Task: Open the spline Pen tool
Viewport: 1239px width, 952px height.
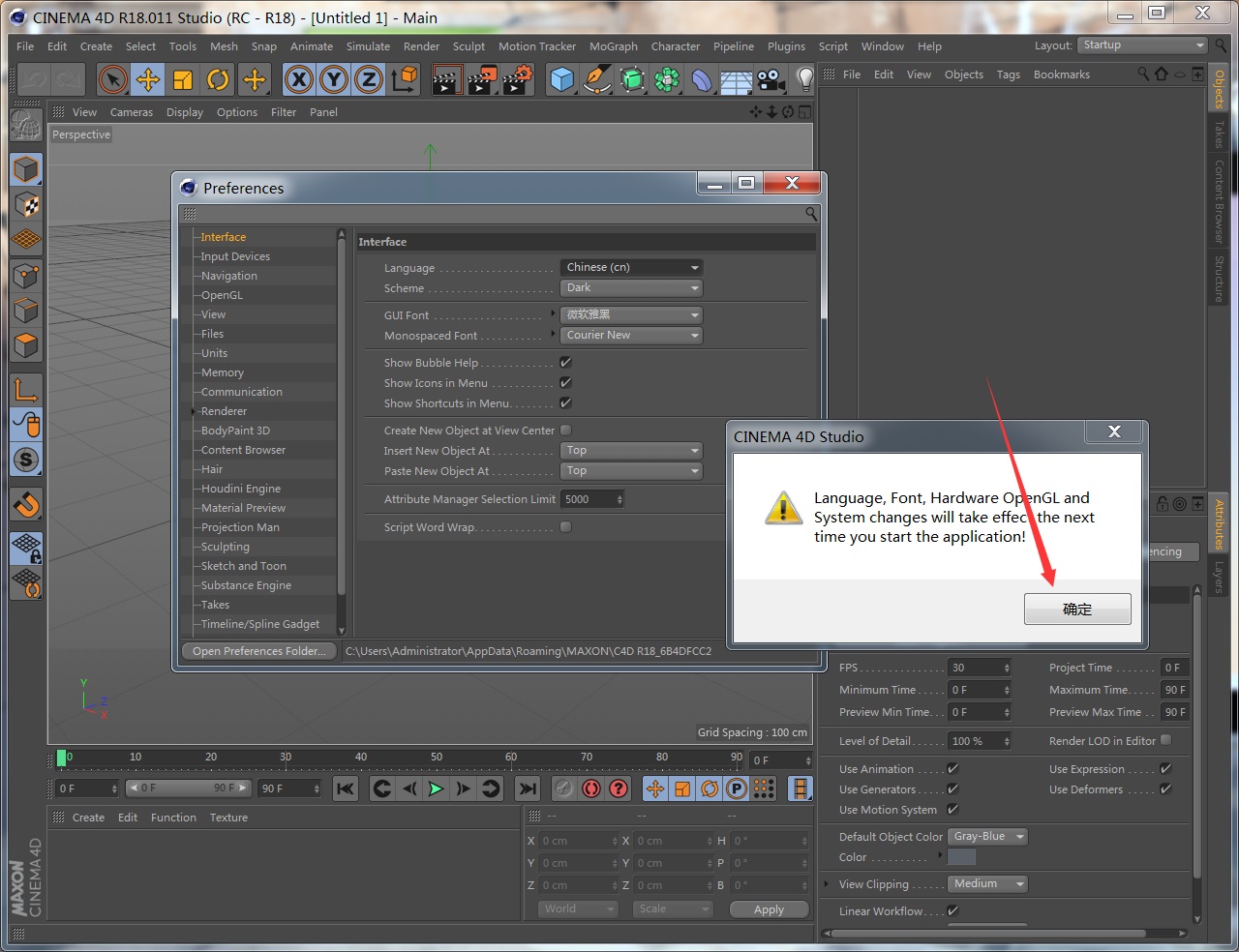Action: [x=597, y=79]
